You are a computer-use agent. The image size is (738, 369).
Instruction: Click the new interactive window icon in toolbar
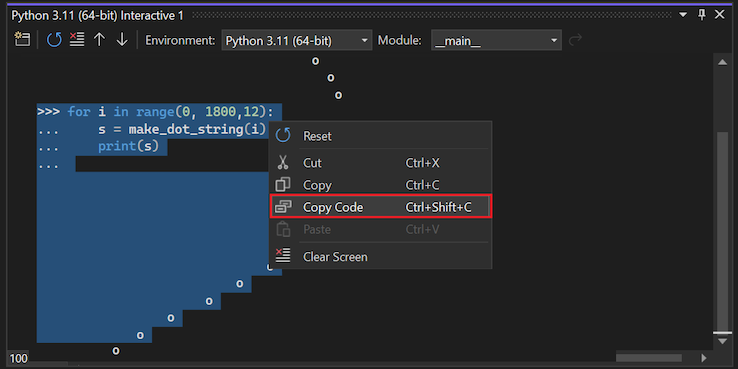tap(21, 40)
